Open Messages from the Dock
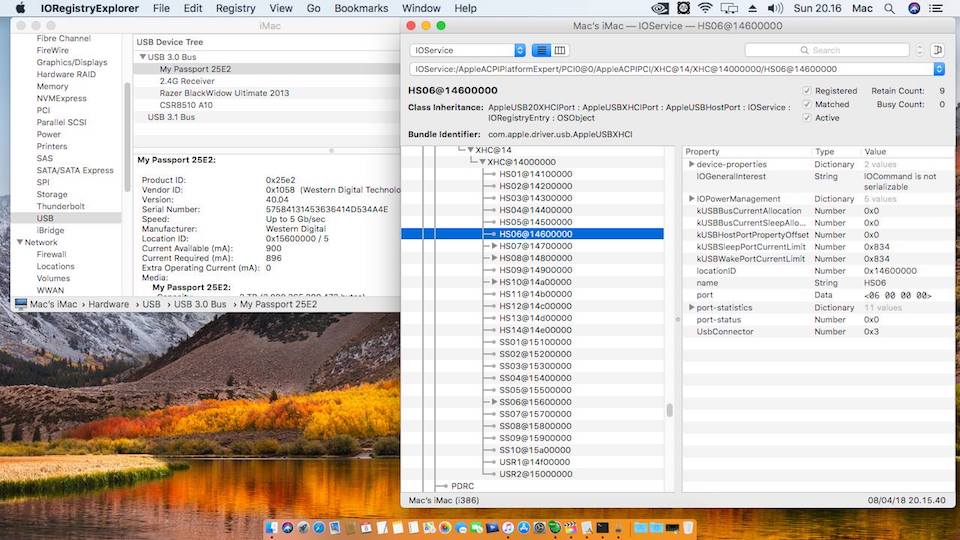Image resolution: width=960 pixels, height=540 pixels. (460, 527)
